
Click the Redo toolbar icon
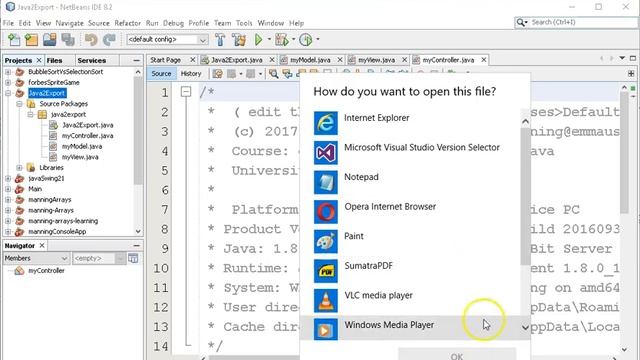pyautogui.click(x=109, y=40)
